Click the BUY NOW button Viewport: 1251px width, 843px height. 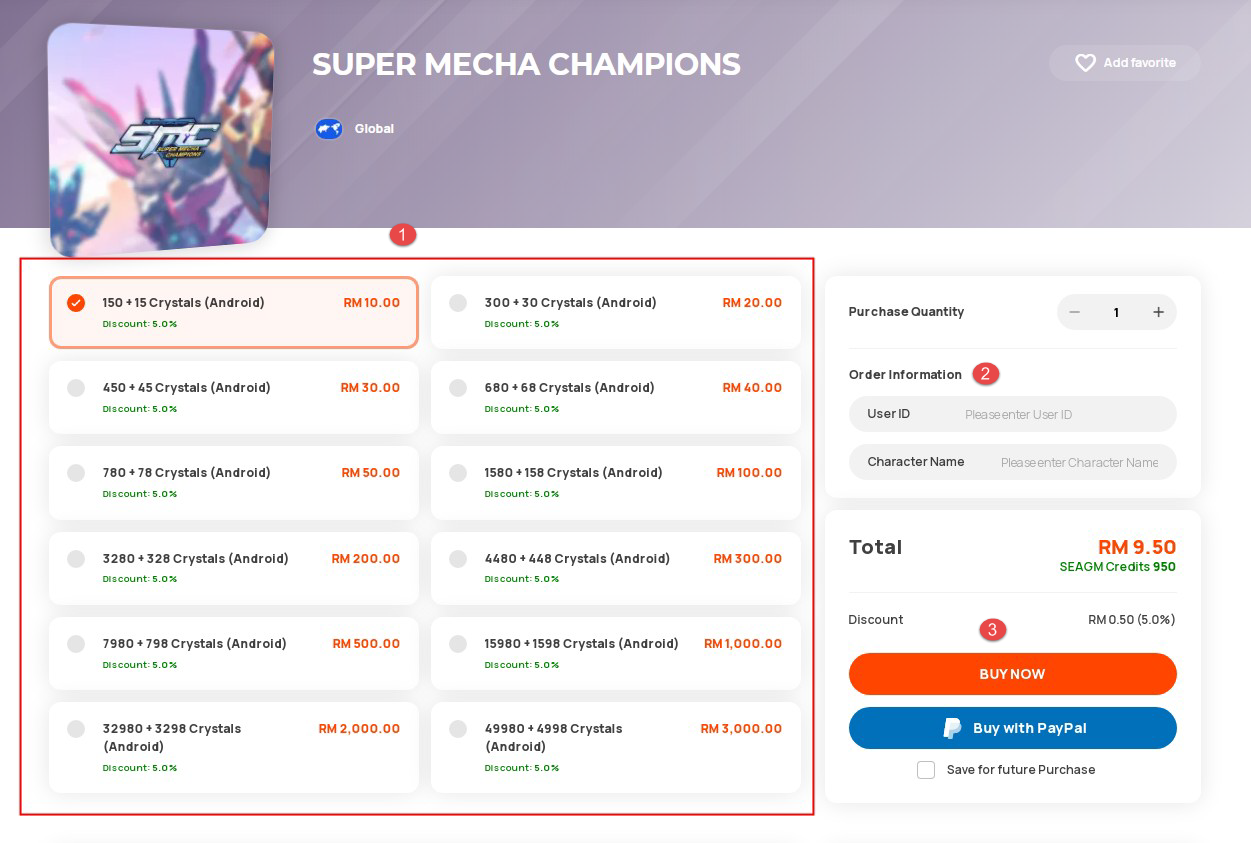pyautogui.click(x=1012, y=674)
